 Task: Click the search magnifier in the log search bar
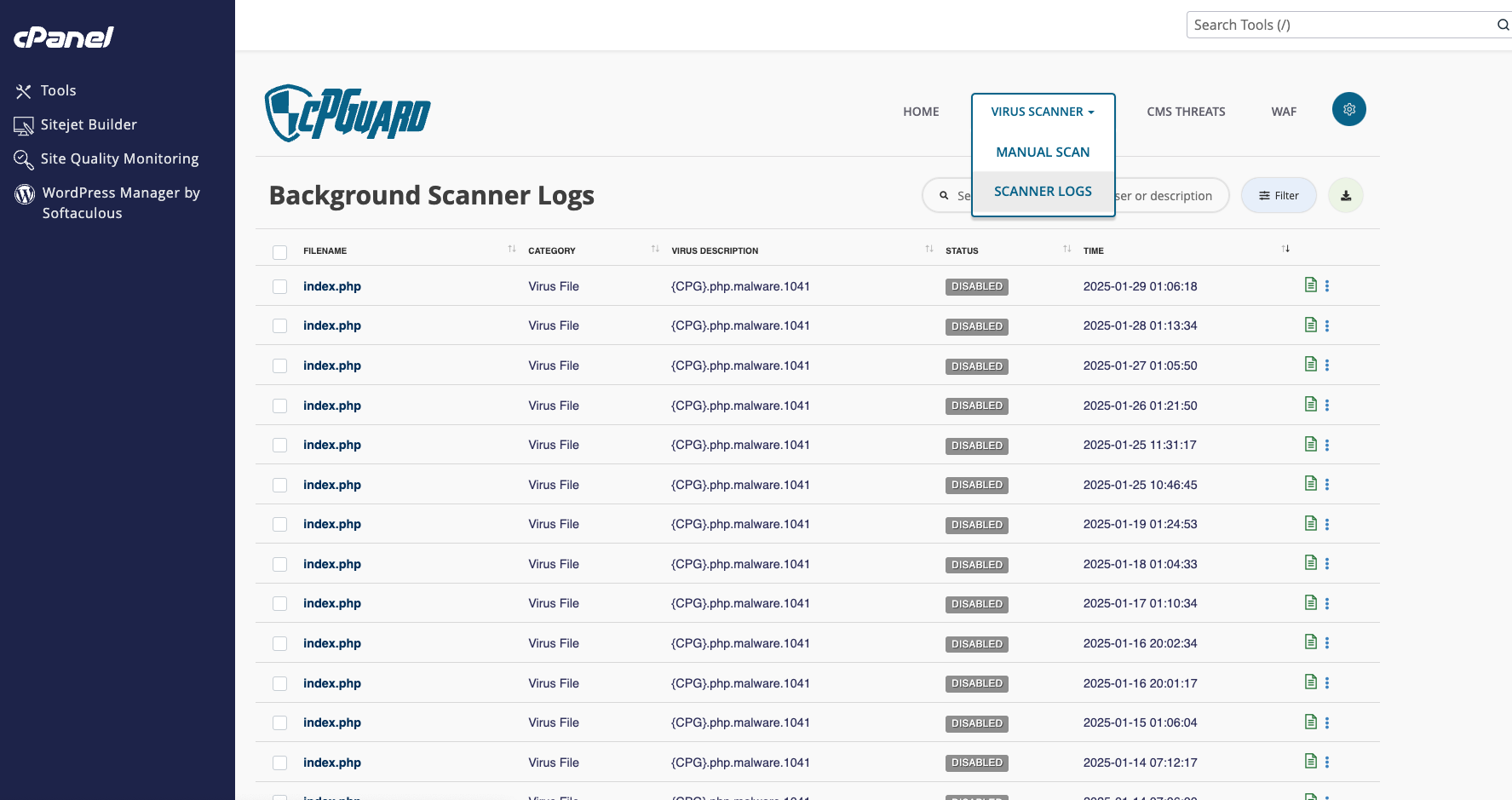[945, 195]
